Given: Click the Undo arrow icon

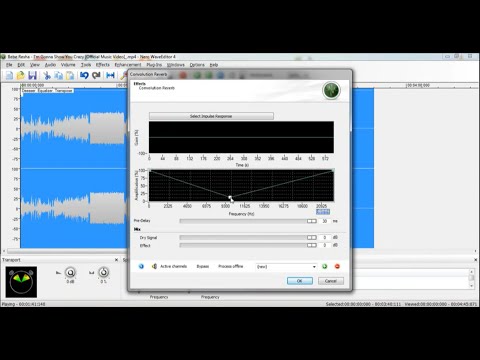Looking at the screenshot, I should click(84, 76).
